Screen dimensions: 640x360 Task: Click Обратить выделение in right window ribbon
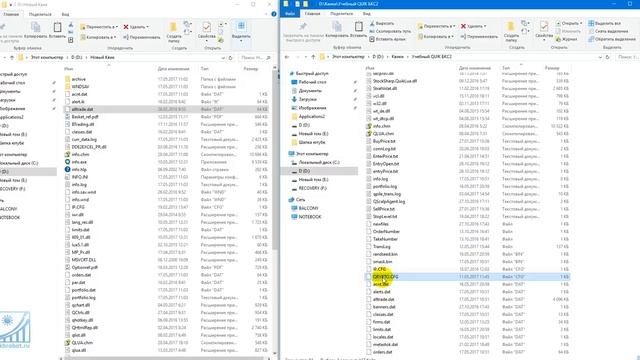612,39
